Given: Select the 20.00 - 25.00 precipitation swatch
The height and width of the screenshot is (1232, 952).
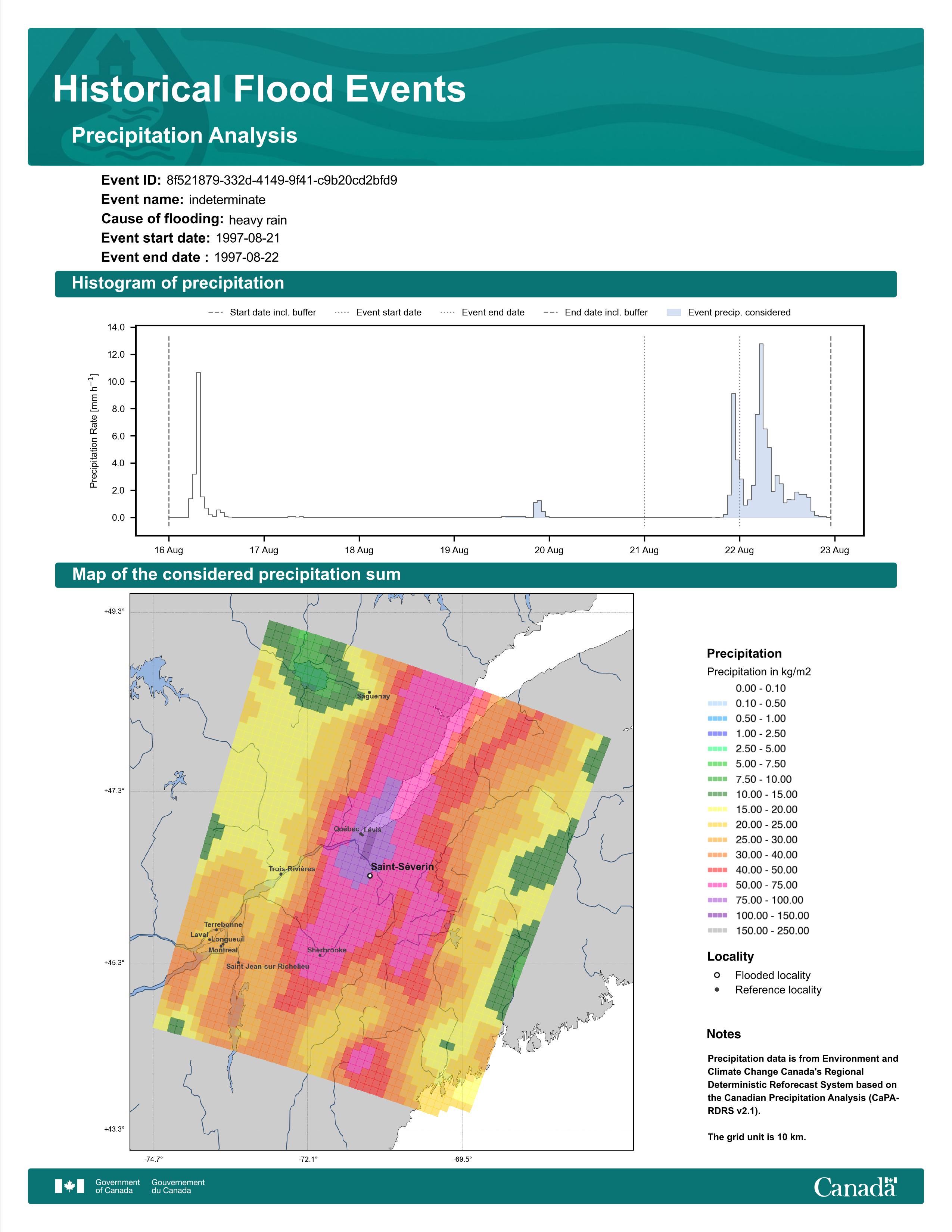Looking at the screenshot, I should [x=717, y=825].
